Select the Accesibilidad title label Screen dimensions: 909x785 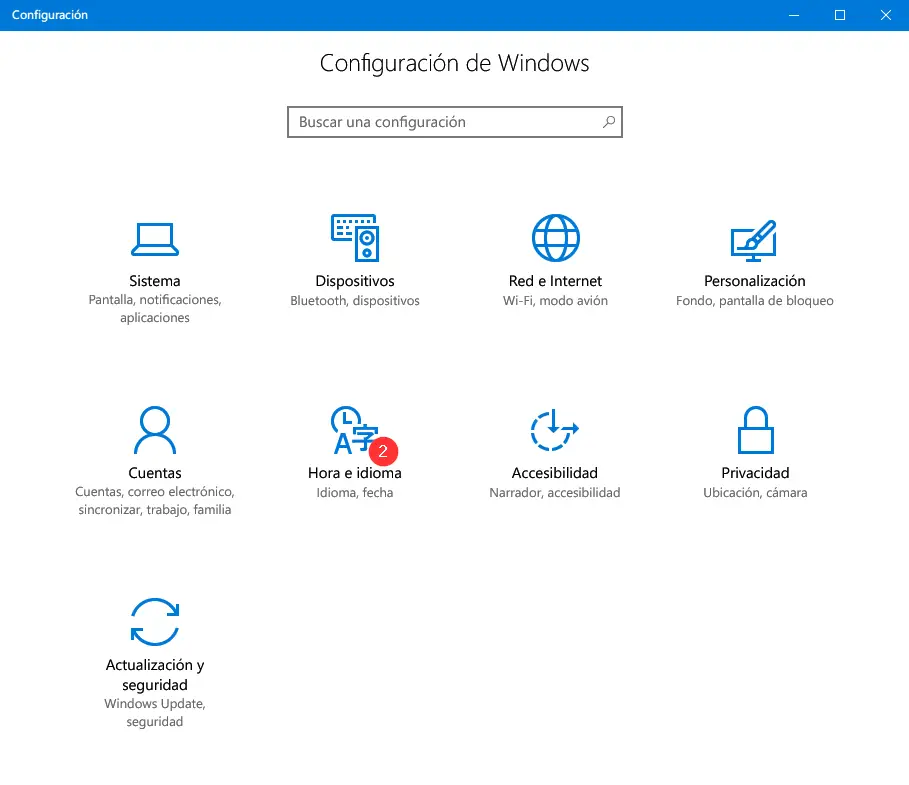coord(555,473)
